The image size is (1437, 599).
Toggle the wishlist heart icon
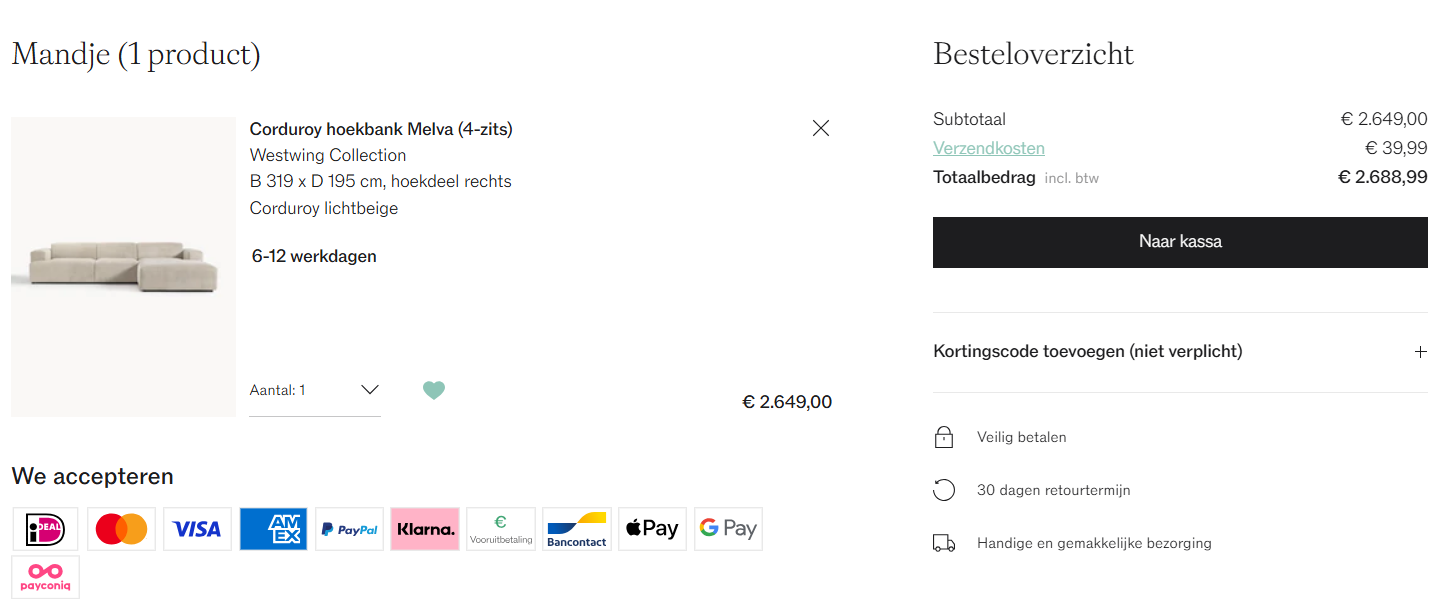coord(433,390)
